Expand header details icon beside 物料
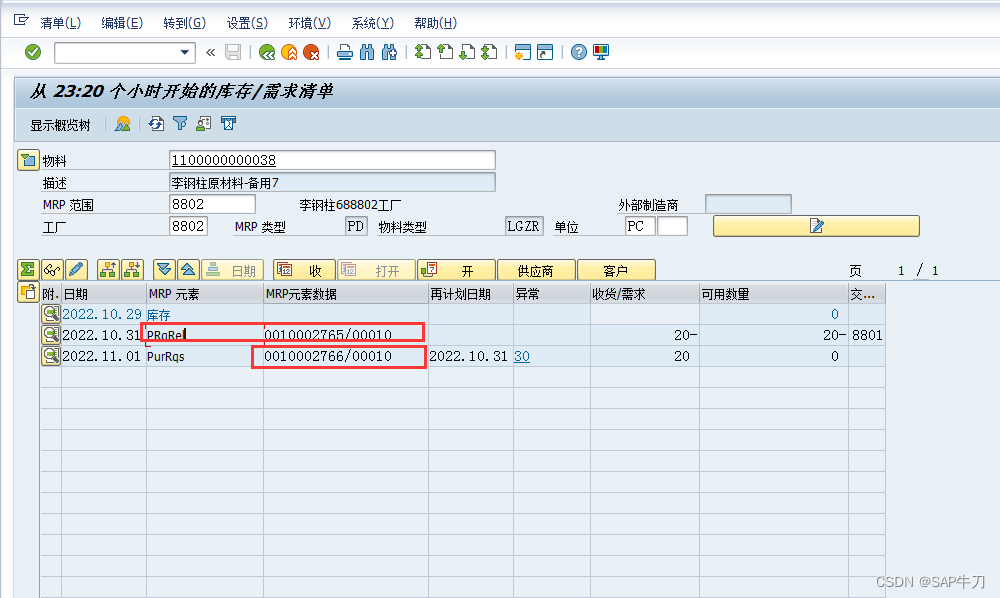 point(28,160)
